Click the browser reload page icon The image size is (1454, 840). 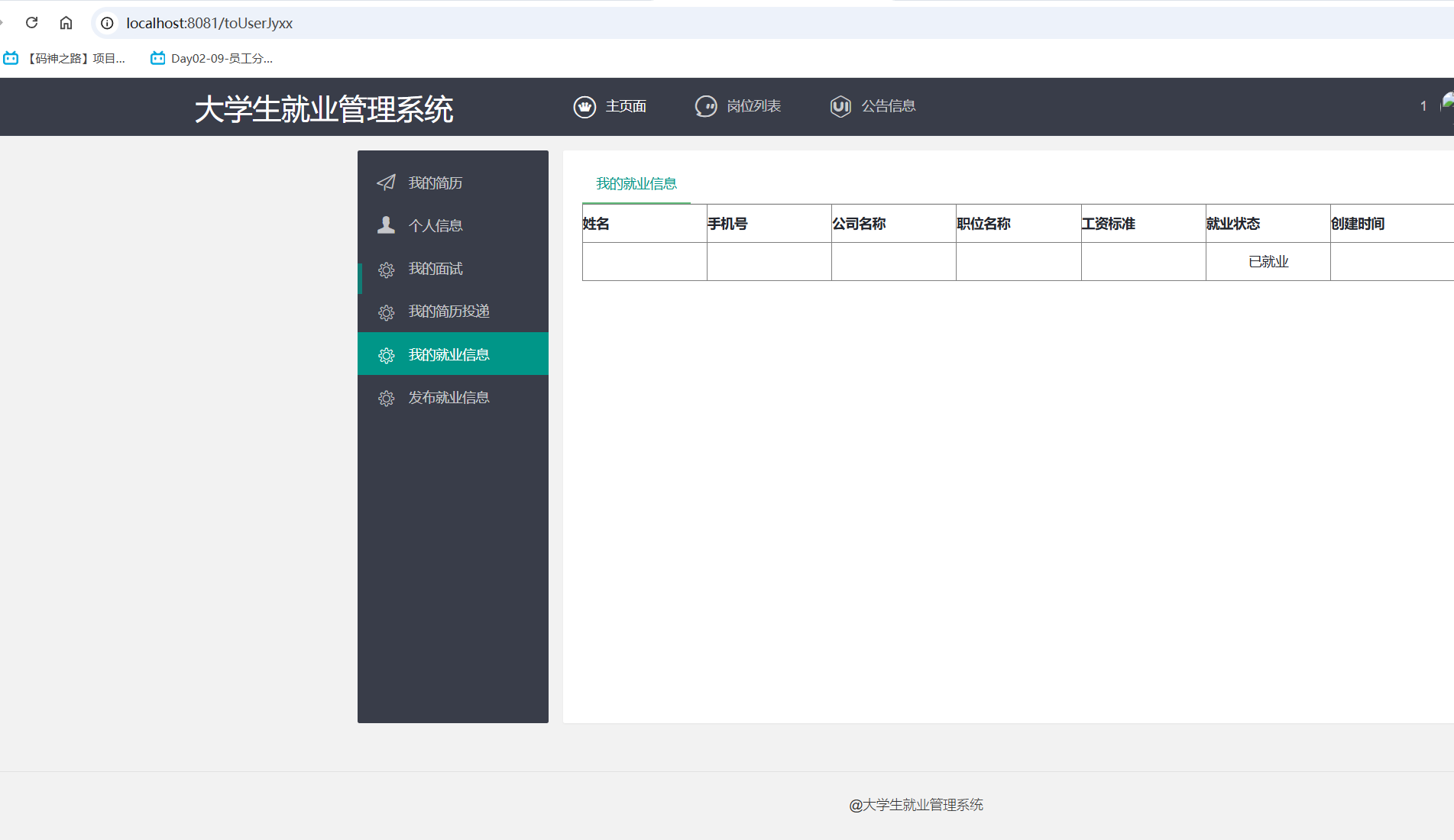[31, 23]
